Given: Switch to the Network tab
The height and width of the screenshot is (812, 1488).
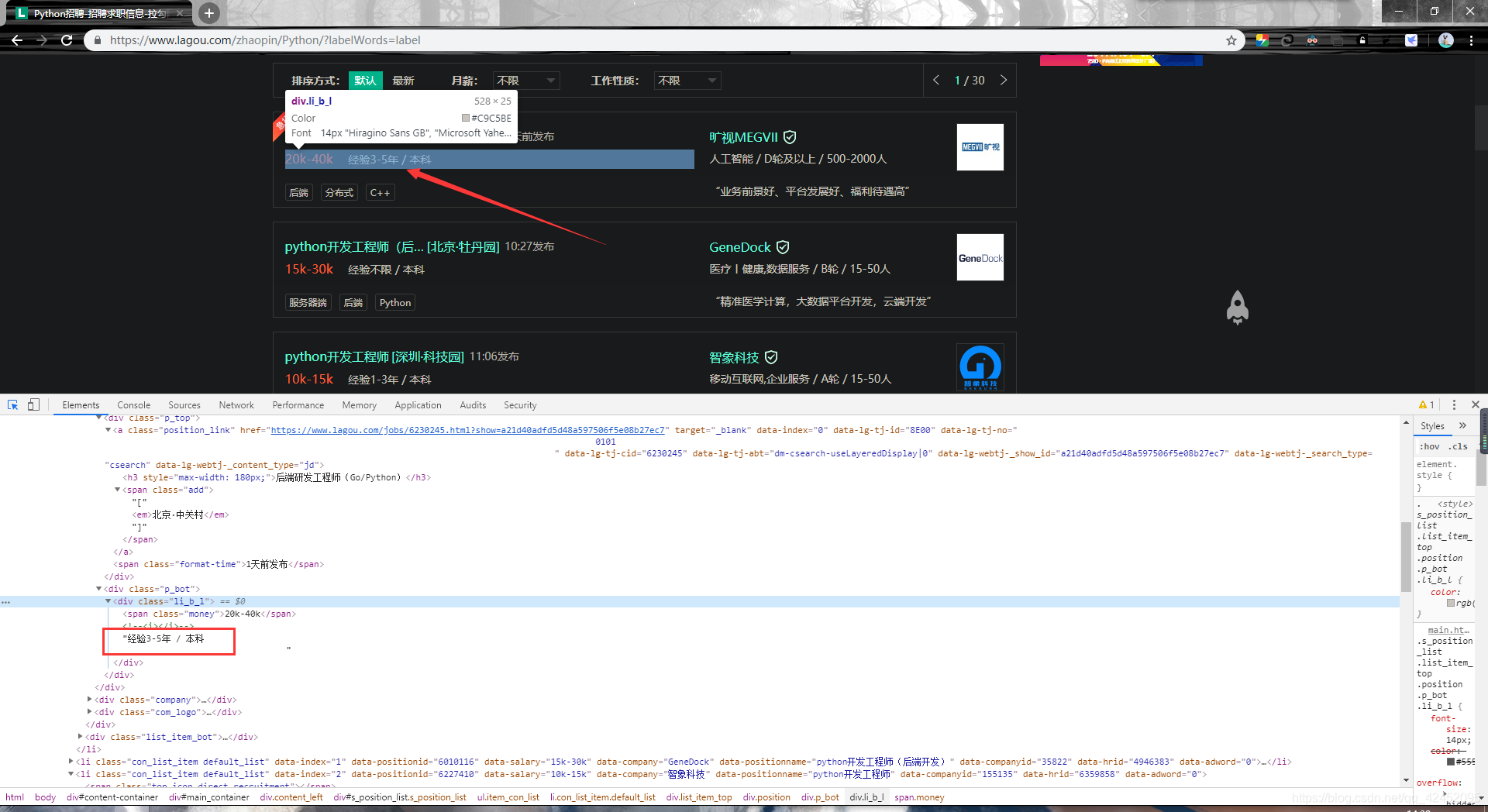Looking at the screenshot, I should (x=236, y=404).
